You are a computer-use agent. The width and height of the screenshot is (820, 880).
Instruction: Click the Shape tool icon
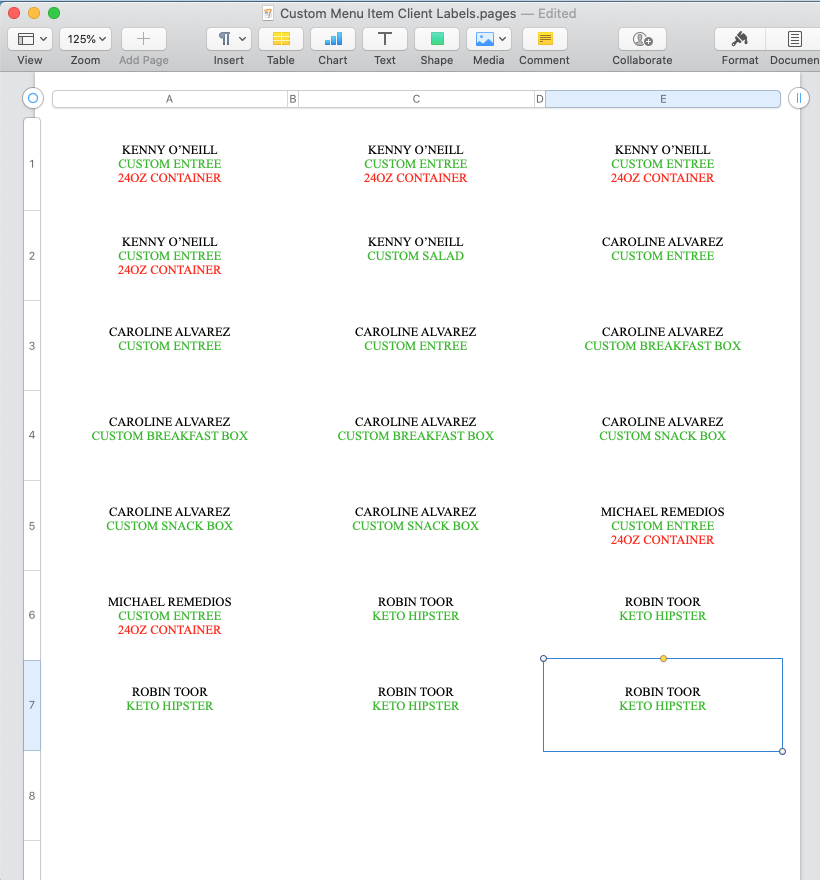click(x=437, y=40)
